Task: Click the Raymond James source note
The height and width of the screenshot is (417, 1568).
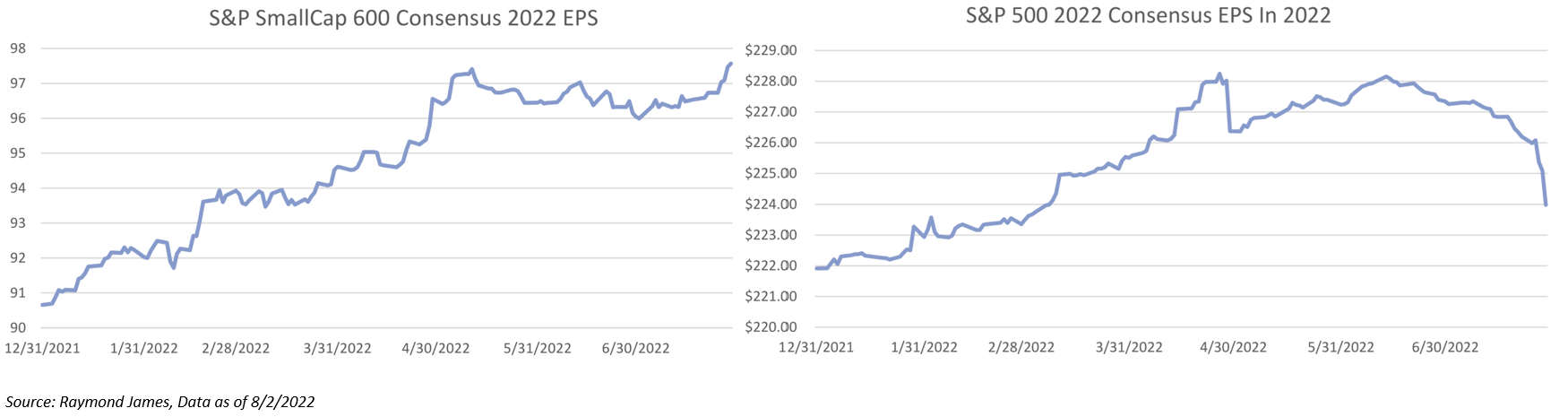Action: click(160, 402)
